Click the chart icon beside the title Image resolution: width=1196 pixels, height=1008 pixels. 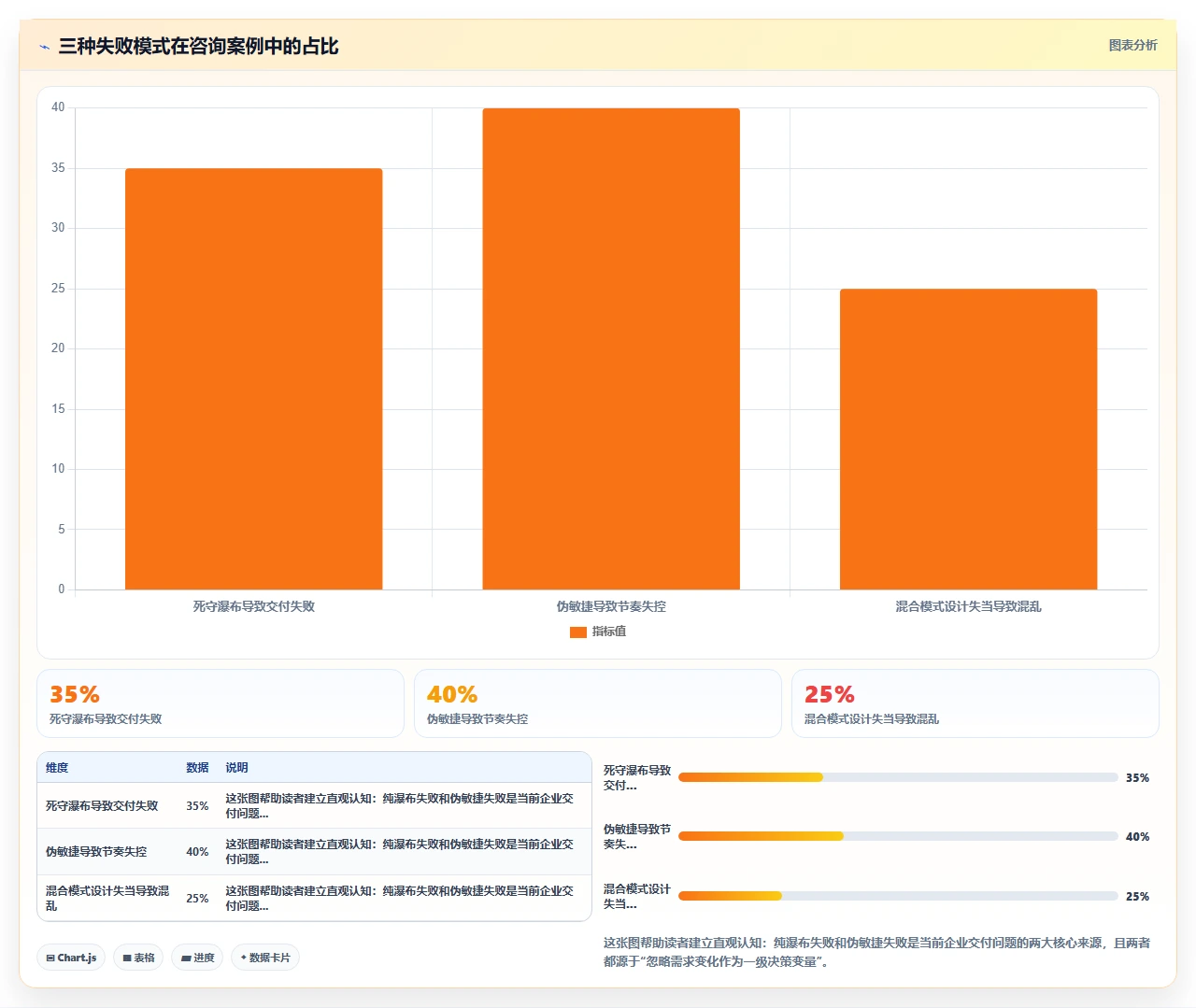(x=45, y=47)
